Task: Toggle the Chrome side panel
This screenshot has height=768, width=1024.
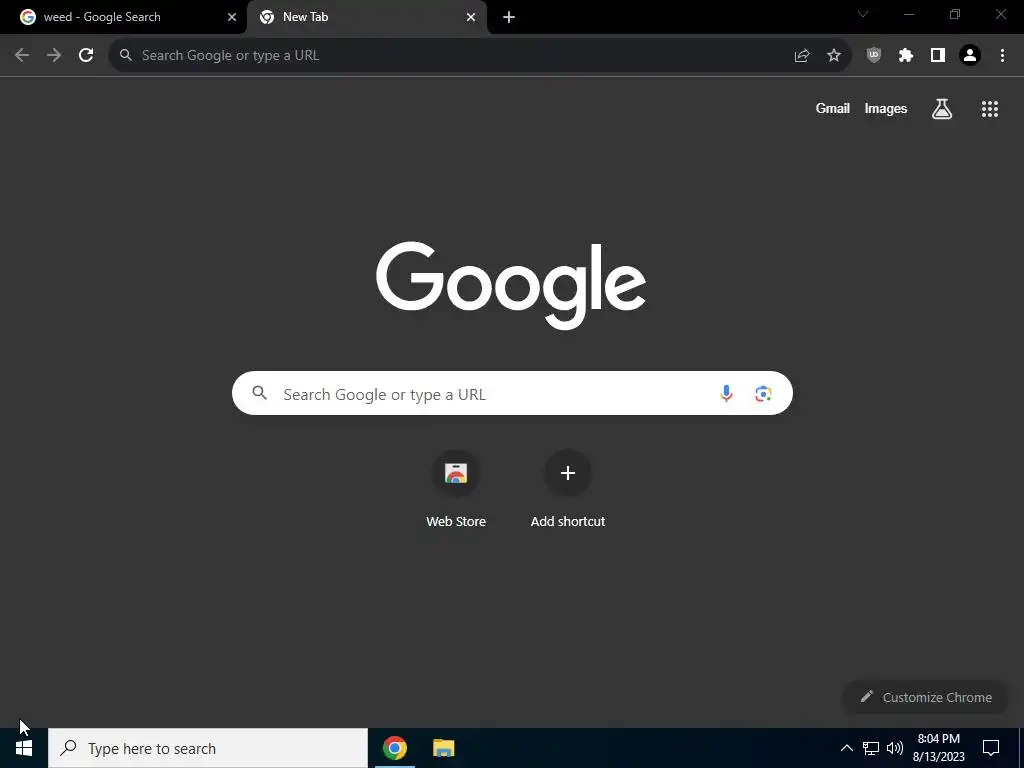Action: 938,56
